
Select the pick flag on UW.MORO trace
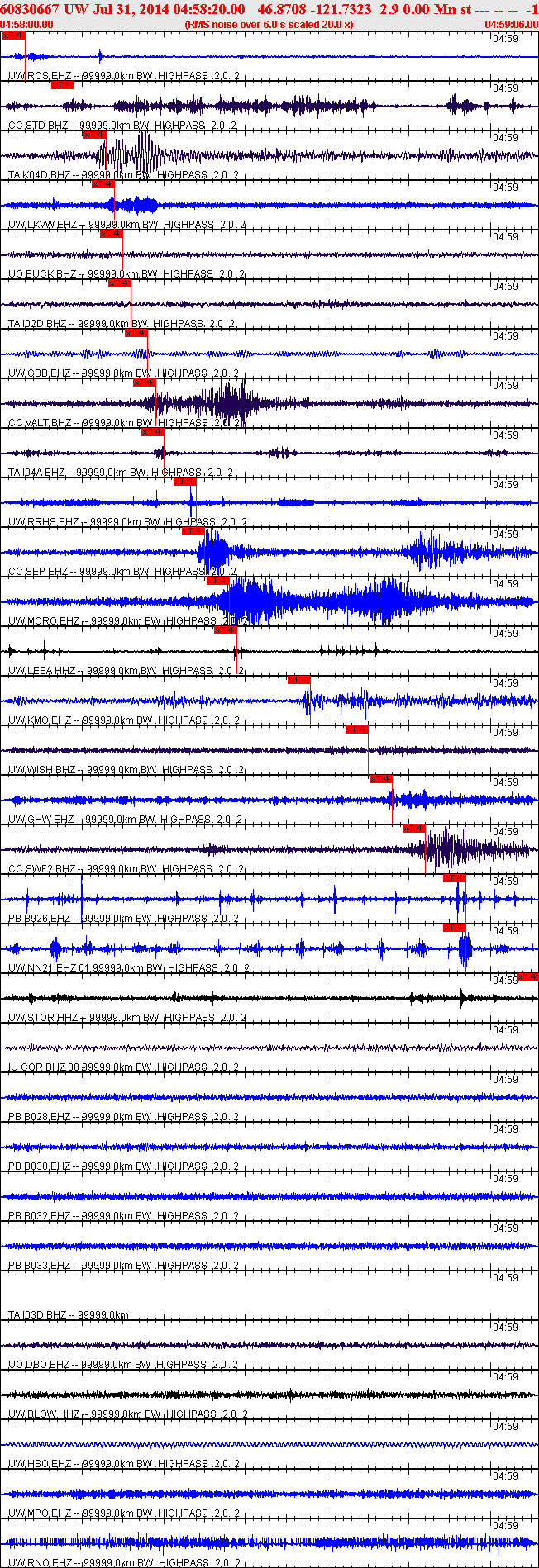coord(217,581)
